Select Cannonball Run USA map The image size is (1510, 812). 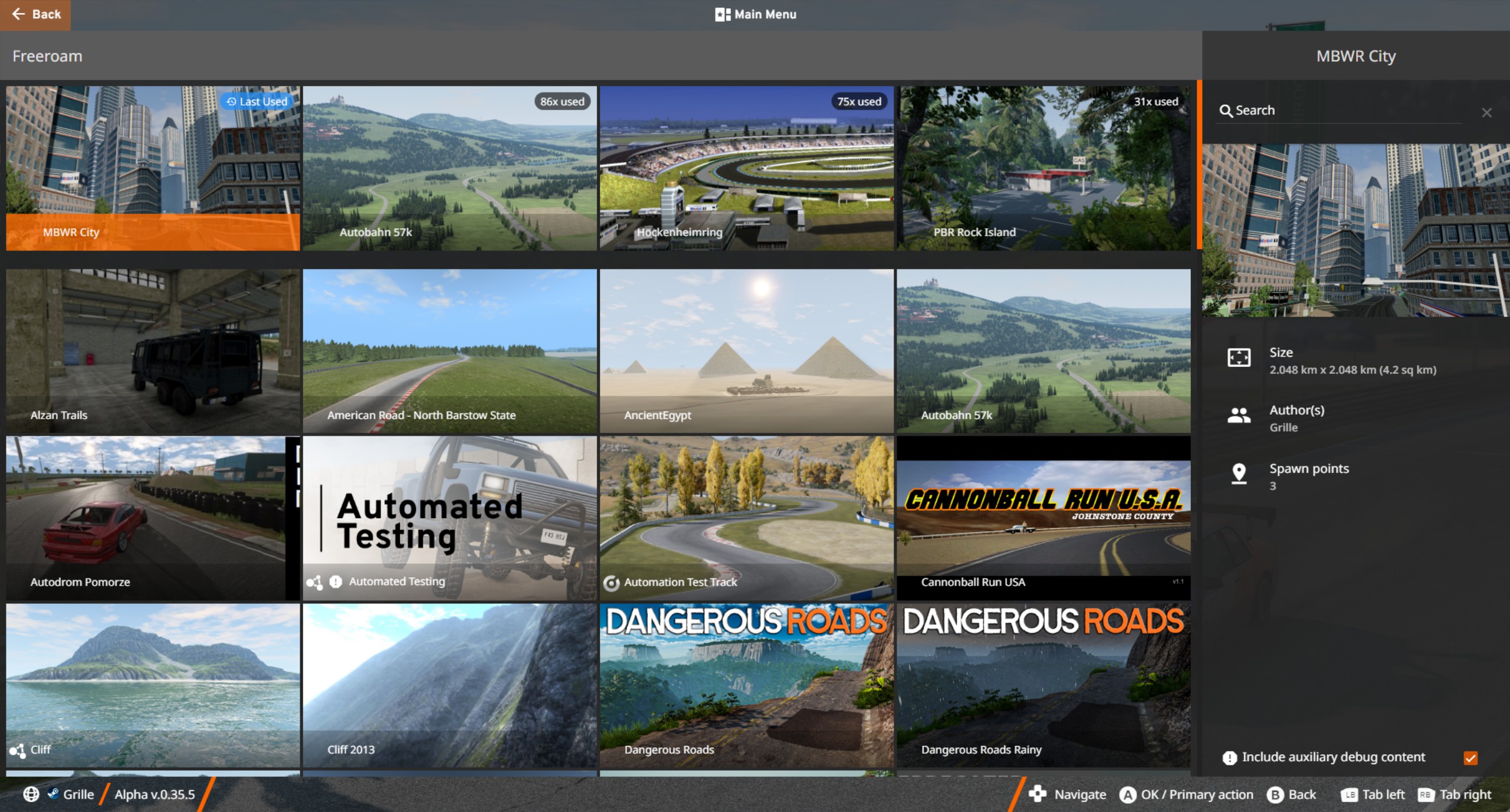point(1043,518)
